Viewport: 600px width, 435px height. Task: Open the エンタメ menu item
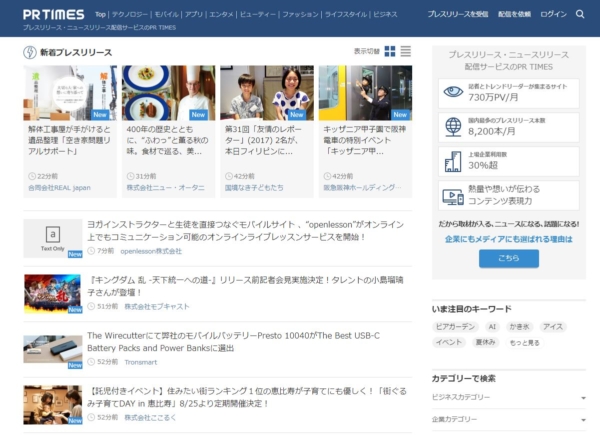point(222,15)
